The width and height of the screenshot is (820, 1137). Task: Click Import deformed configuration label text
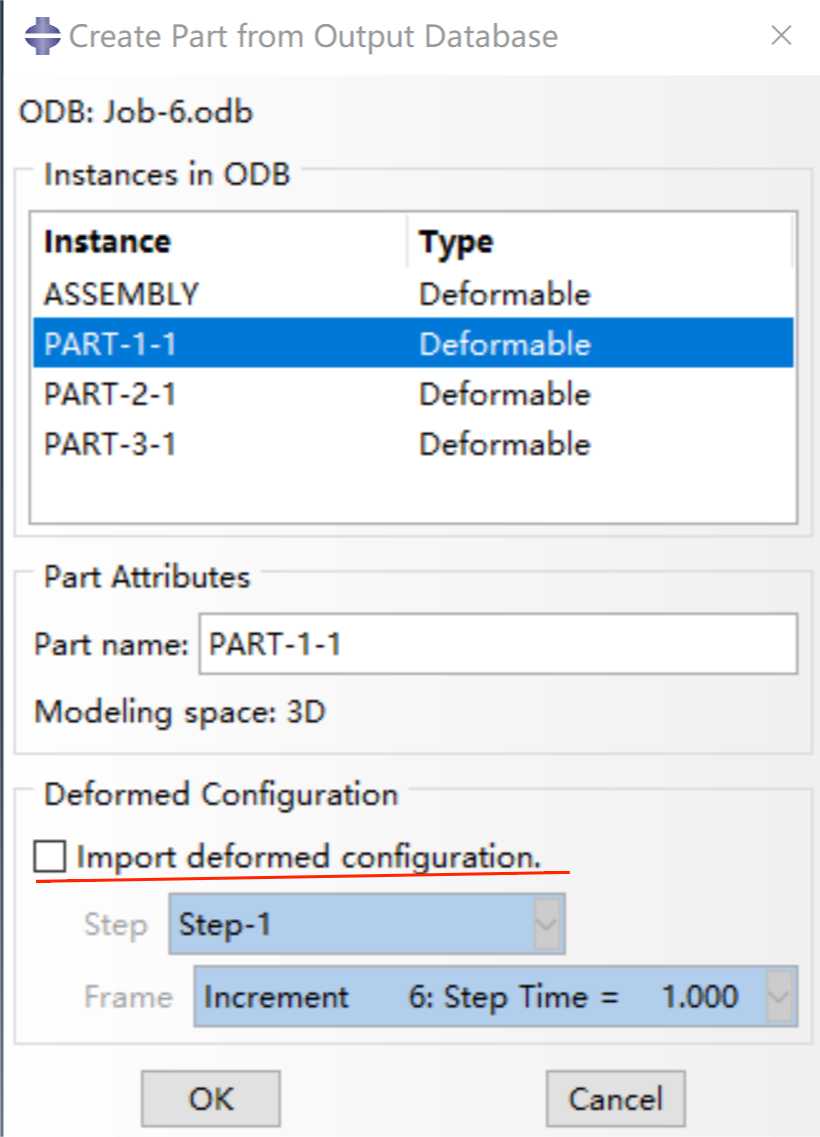[309, 856]
